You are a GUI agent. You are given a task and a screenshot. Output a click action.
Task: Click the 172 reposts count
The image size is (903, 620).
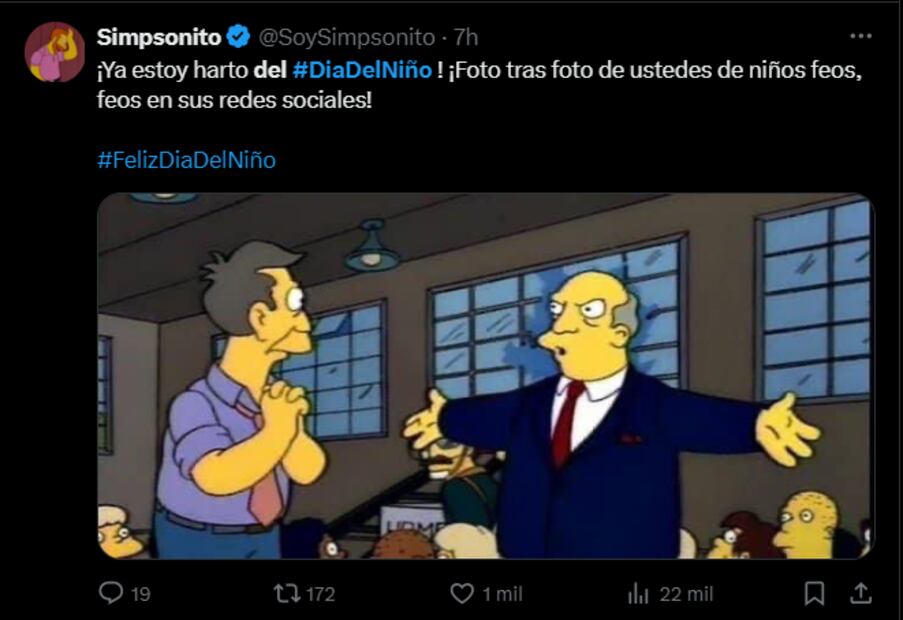[x=320, y=594]
